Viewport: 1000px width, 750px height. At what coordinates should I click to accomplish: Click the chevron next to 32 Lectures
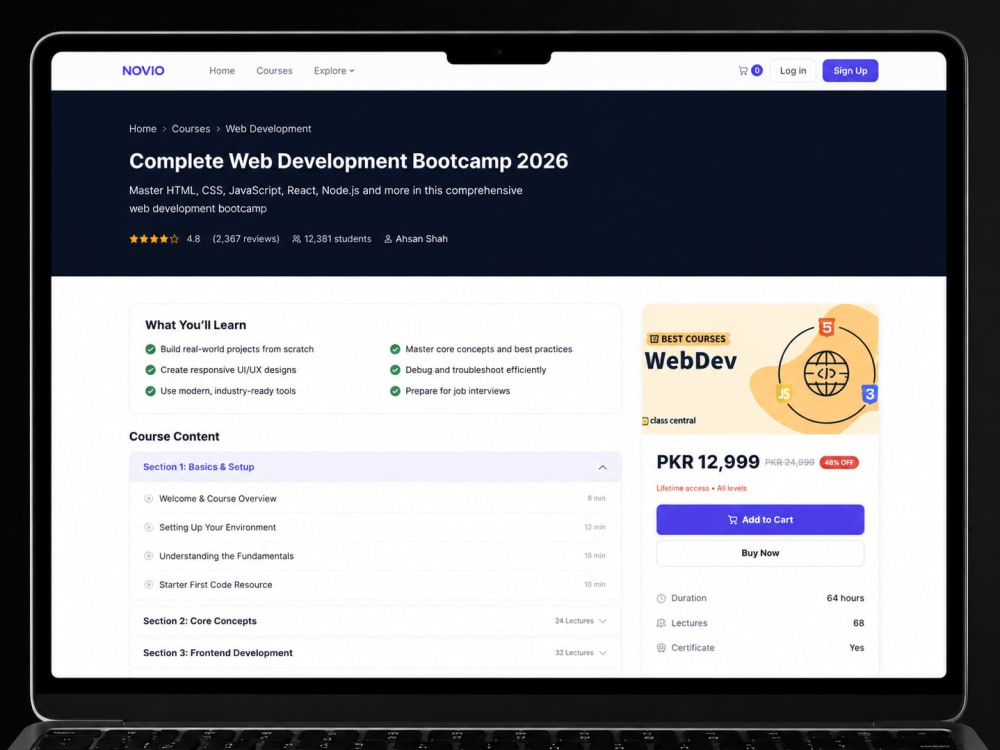(603, 653)
